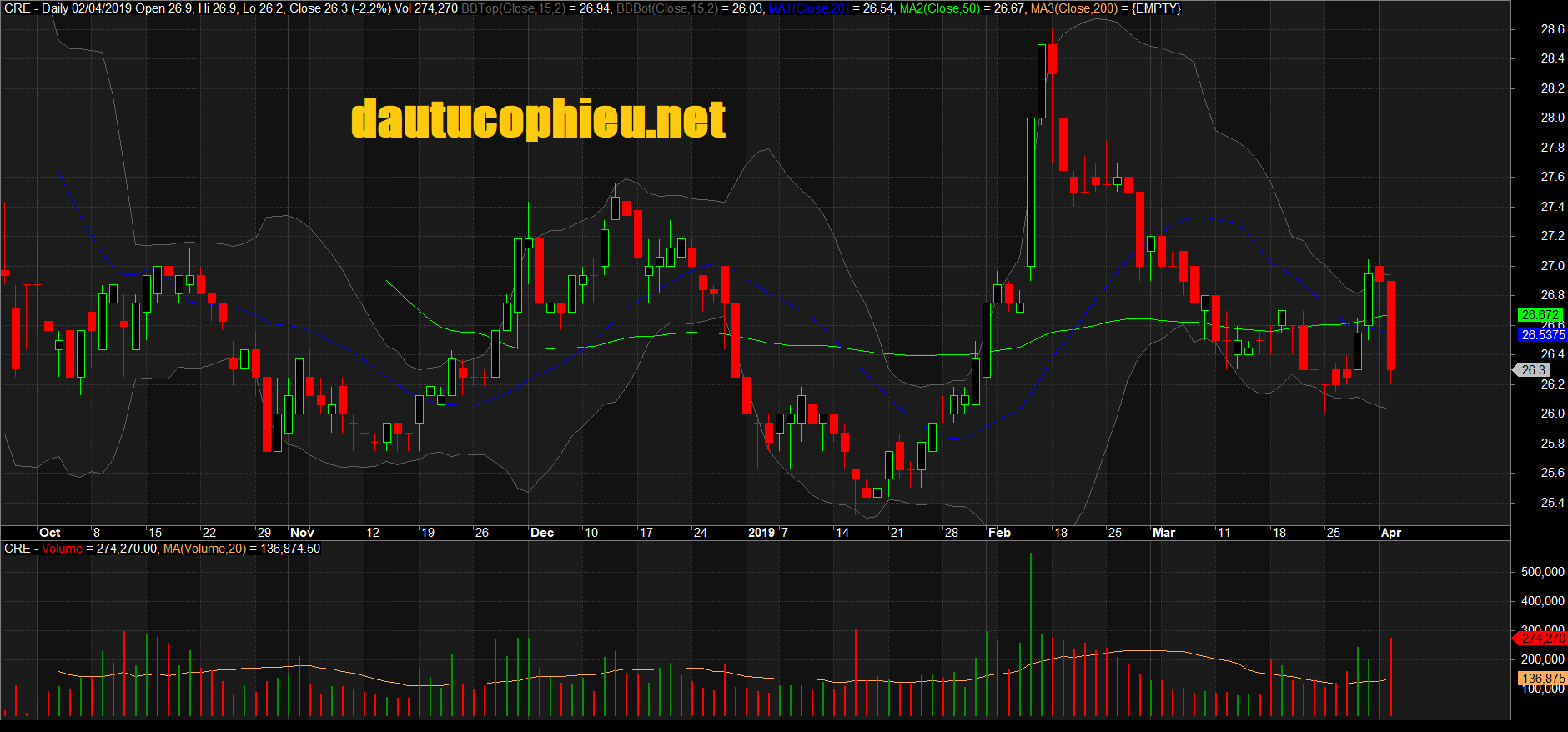Click the 28.6 price axis label
This screenshot has width=1568, height=732.
point(1552,29)
